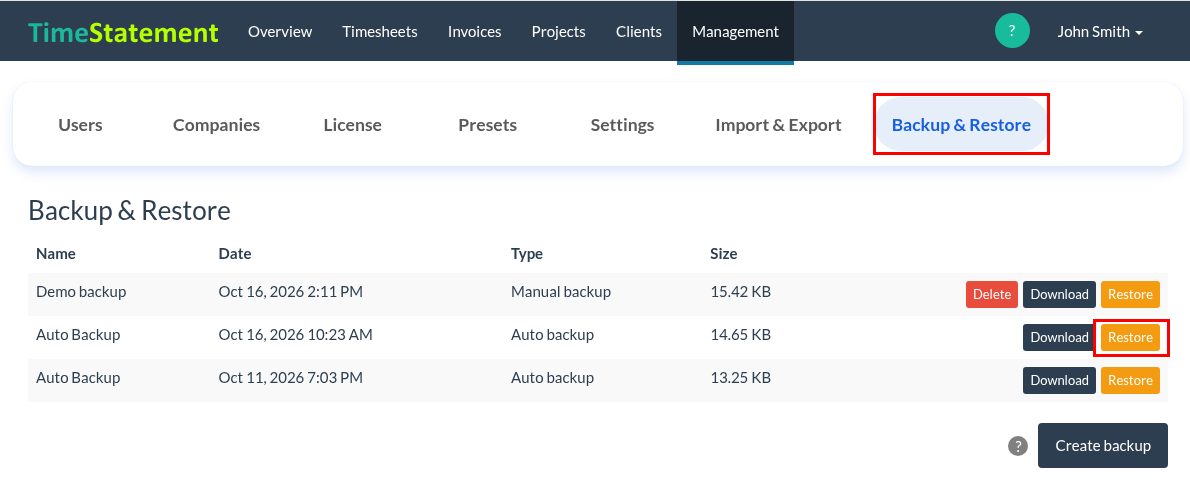Click the 'Manual backup' type cell

click(x=561, y=291)
